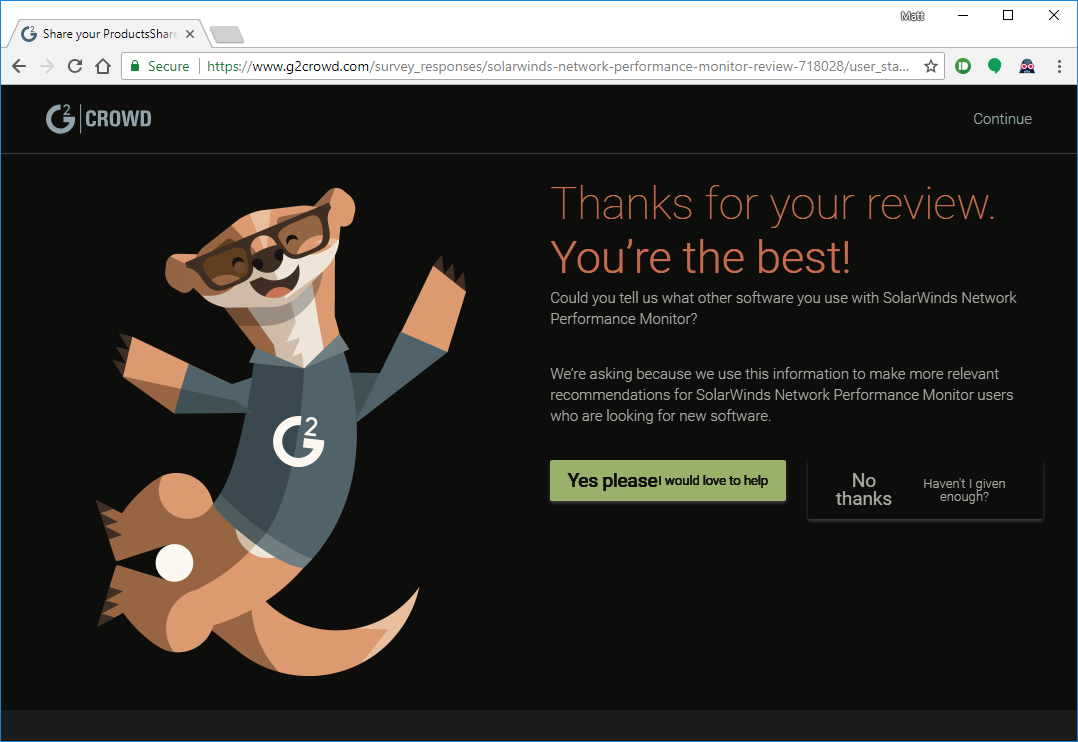Viewport: 1078px width, 742px height.
Task: Click No thanks button
Action: click(x=925, y=489)
